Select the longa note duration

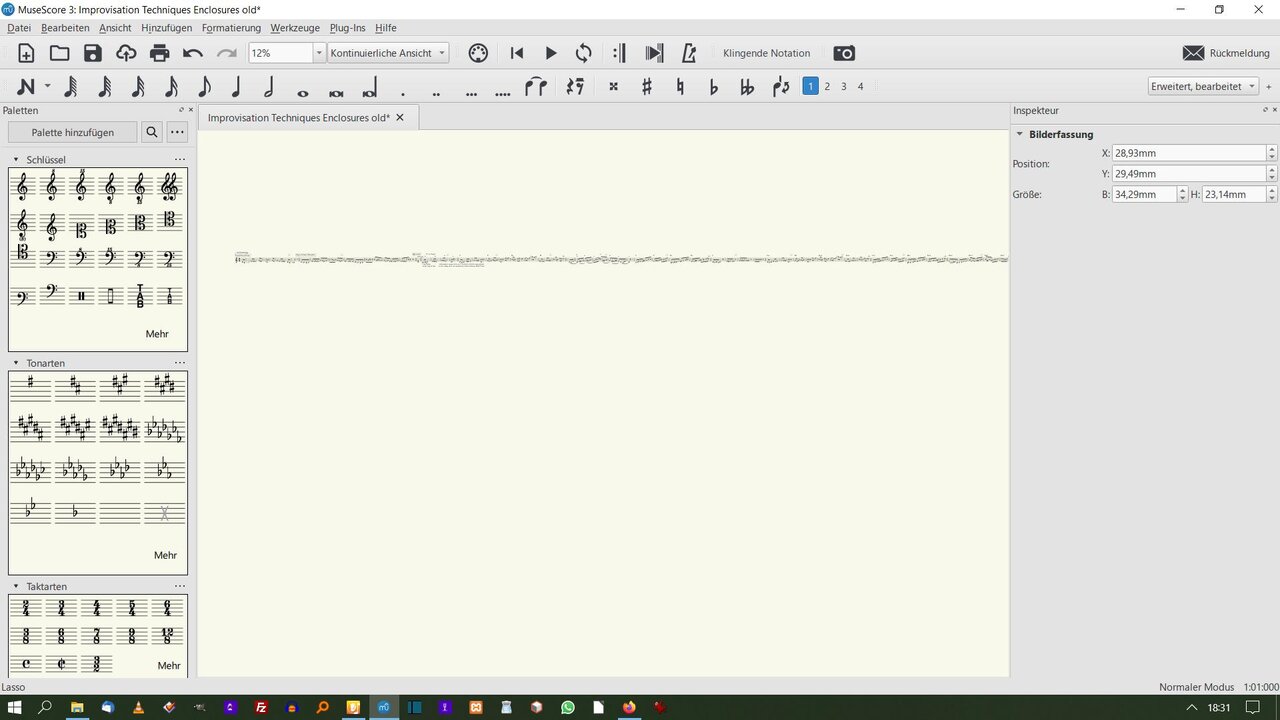369,87
